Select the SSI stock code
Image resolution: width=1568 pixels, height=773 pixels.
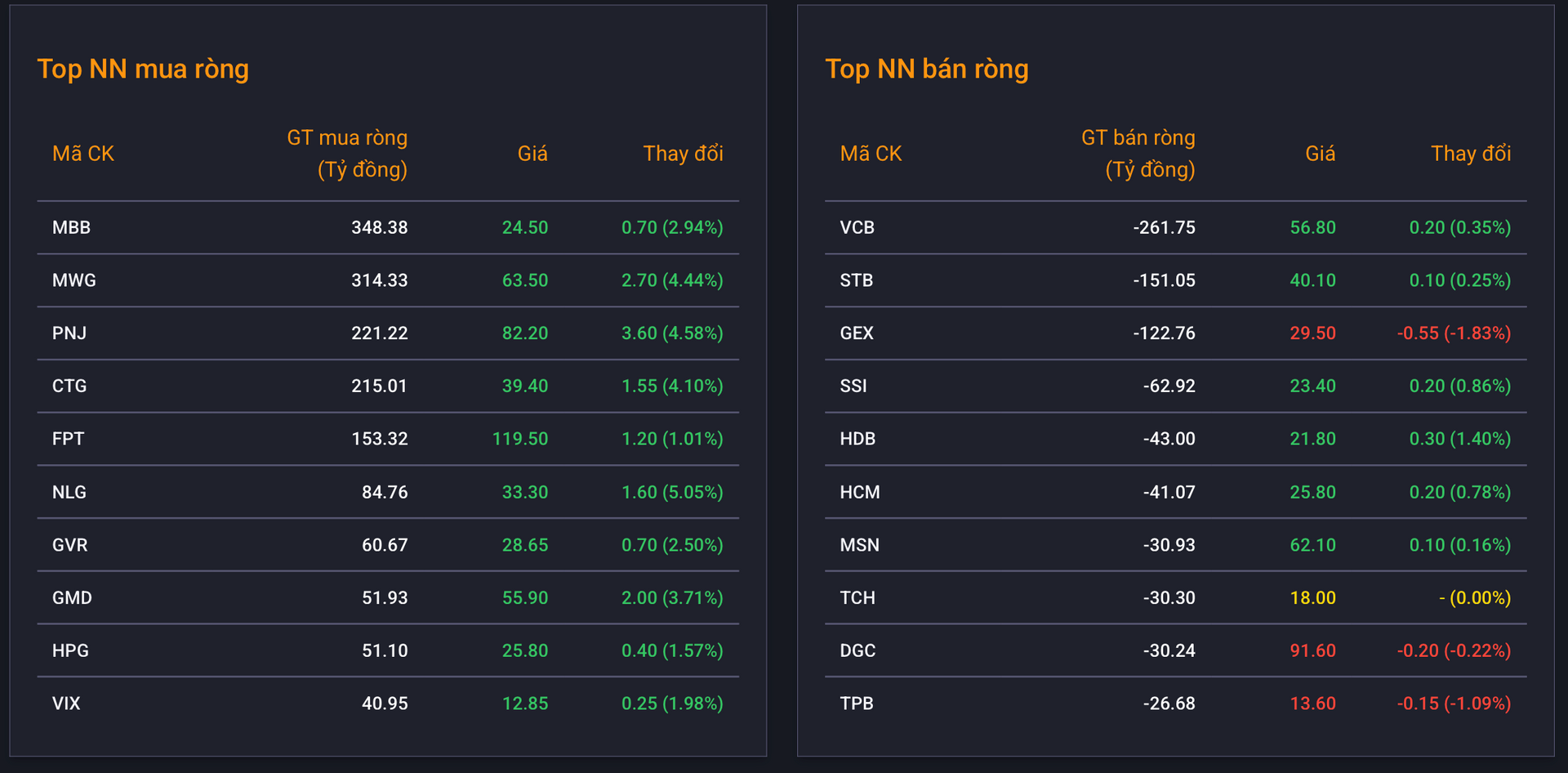point(853,386)
